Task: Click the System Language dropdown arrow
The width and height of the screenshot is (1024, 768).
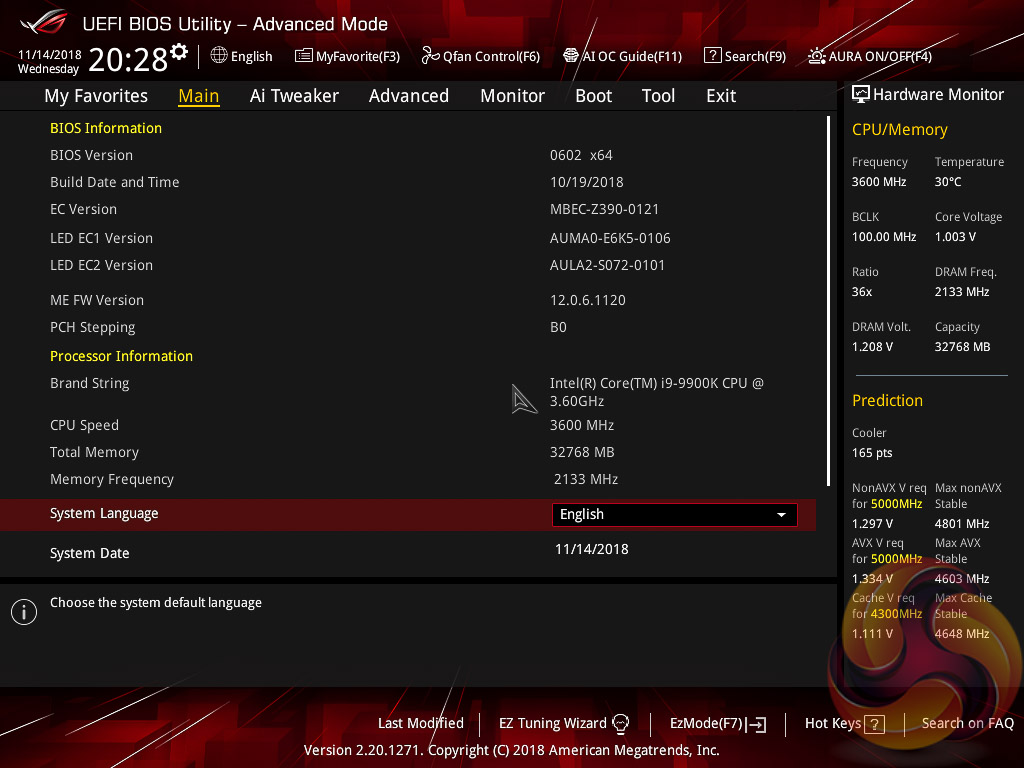Action: (x=781, y=515)
